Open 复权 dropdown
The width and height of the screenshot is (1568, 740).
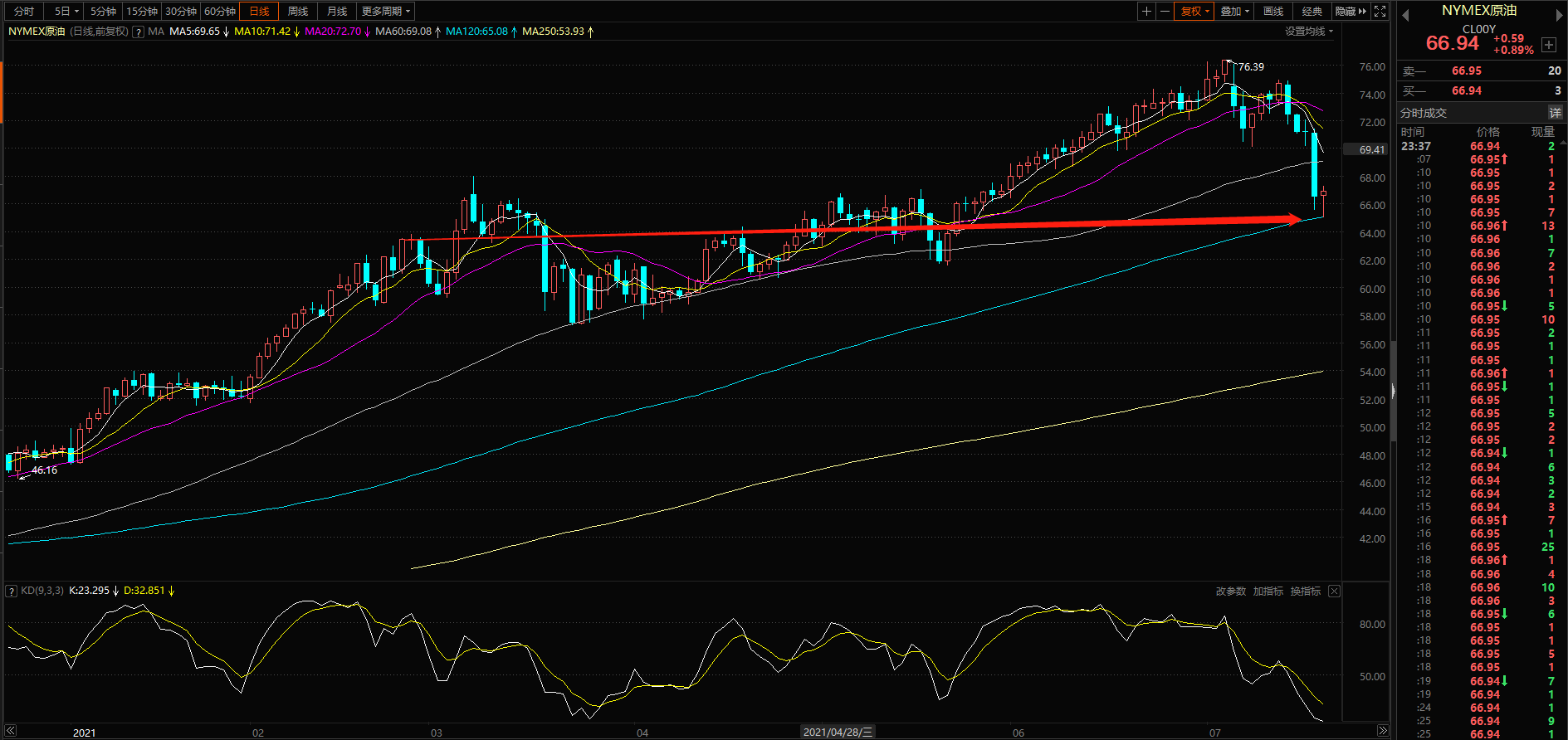click(x=1195, y=11)
